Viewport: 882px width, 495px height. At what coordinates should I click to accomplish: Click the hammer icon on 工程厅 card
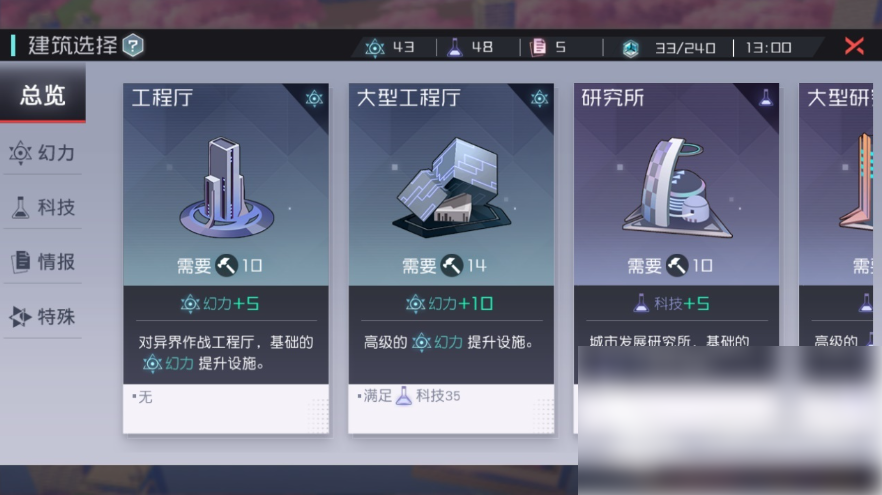pos(227,265)
